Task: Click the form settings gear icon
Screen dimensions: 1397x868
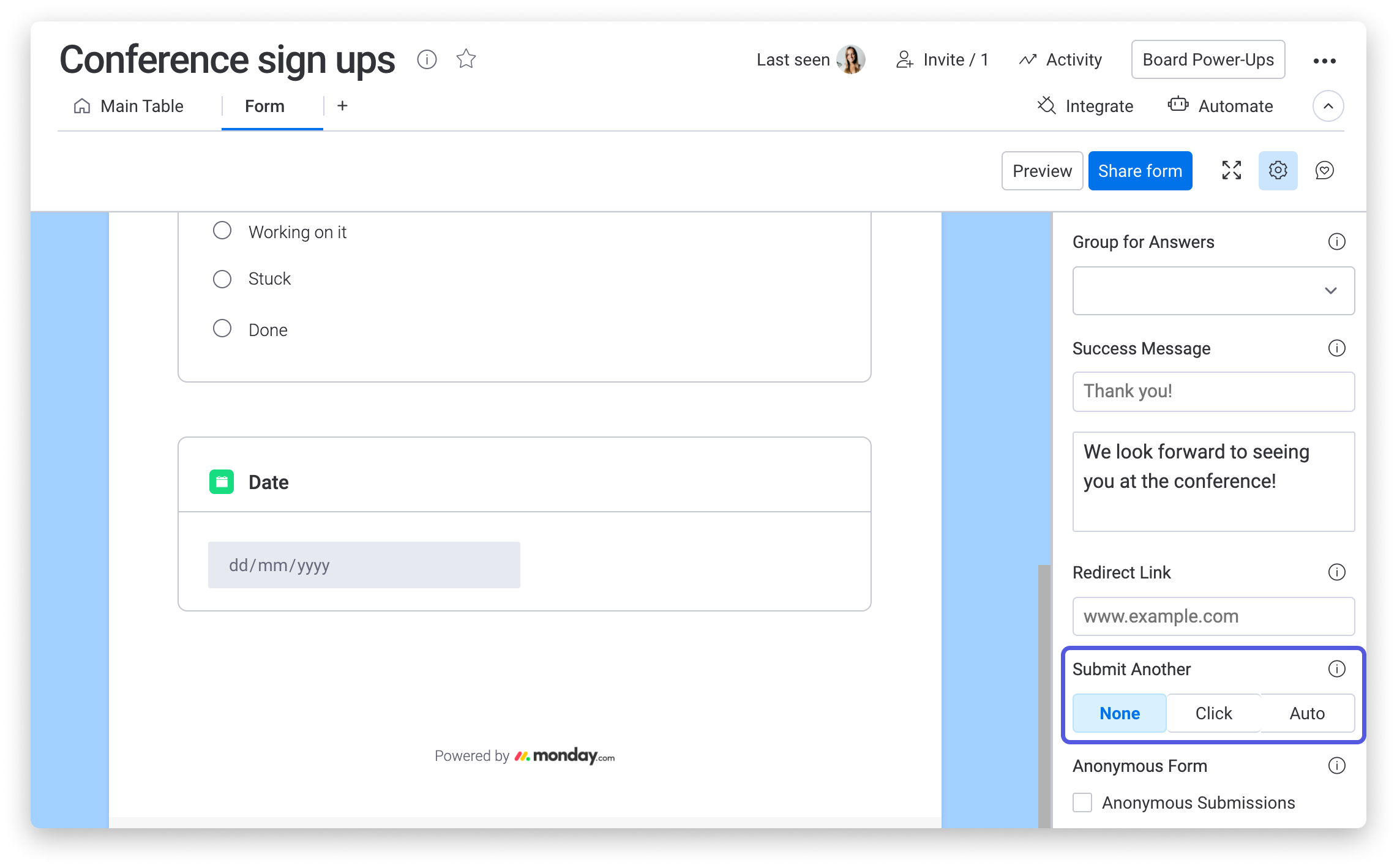Action: tap(1278, 170)
